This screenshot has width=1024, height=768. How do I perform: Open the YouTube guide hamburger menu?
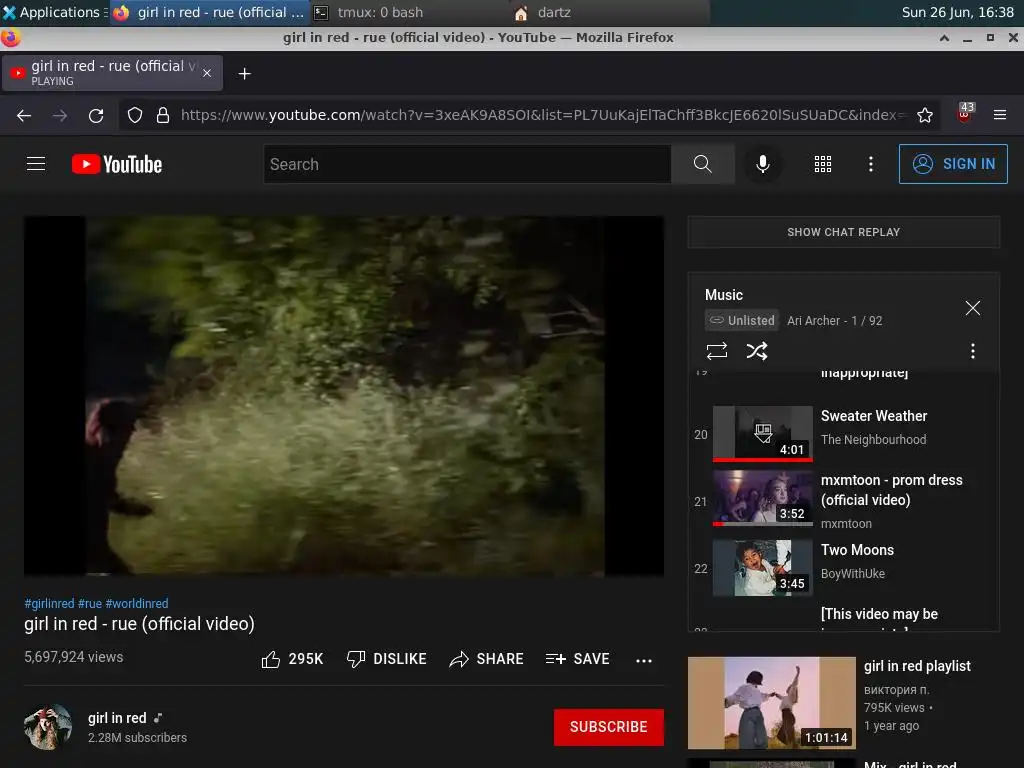pos(36,164)
